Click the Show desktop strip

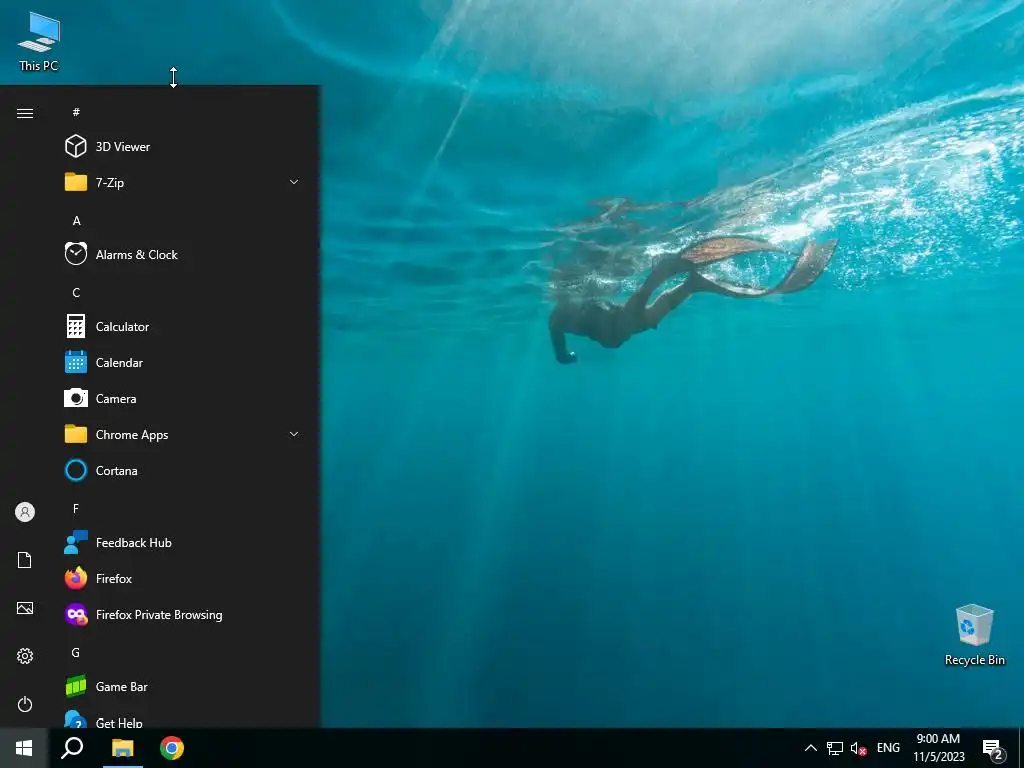point(1021,748)
